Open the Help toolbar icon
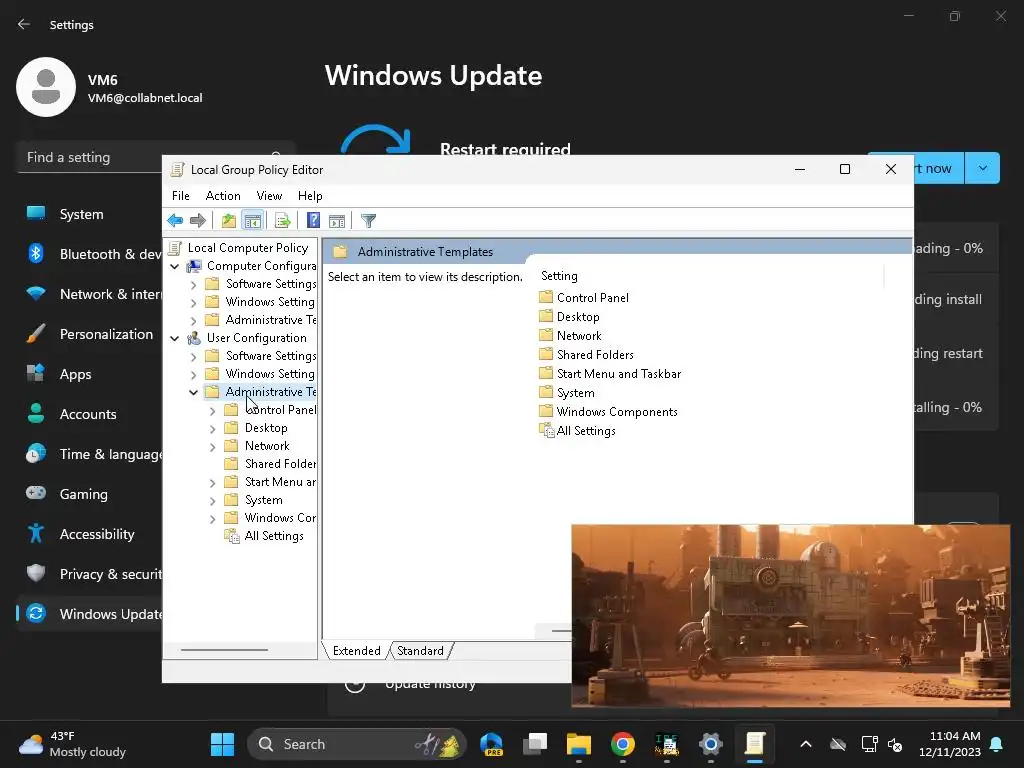The image size is (1024, 768). click(x=313, y=221)
